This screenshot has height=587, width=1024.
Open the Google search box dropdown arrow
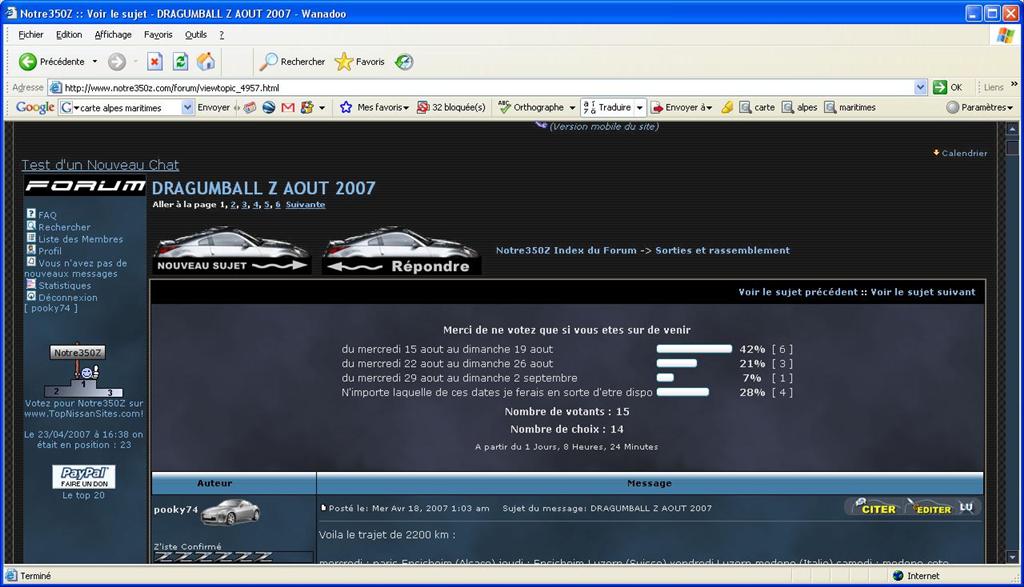click(187, 107)
